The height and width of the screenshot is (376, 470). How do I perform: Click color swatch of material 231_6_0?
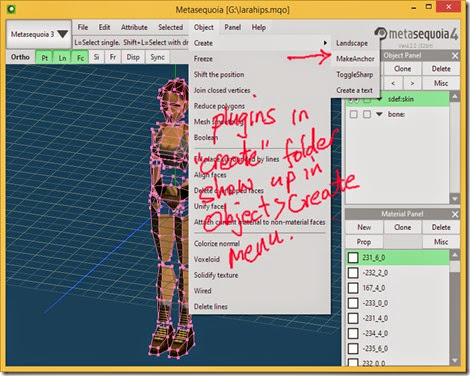(353, 258)
